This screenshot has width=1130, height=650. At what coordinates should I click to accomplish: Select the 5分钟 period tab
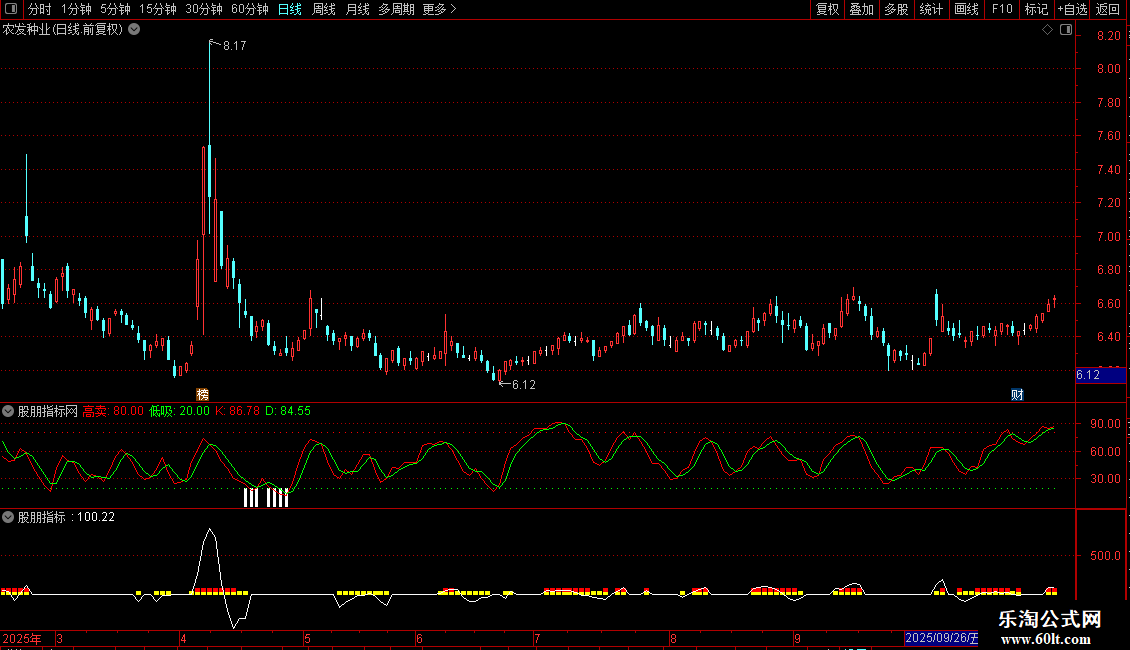[x=115, y=9]
